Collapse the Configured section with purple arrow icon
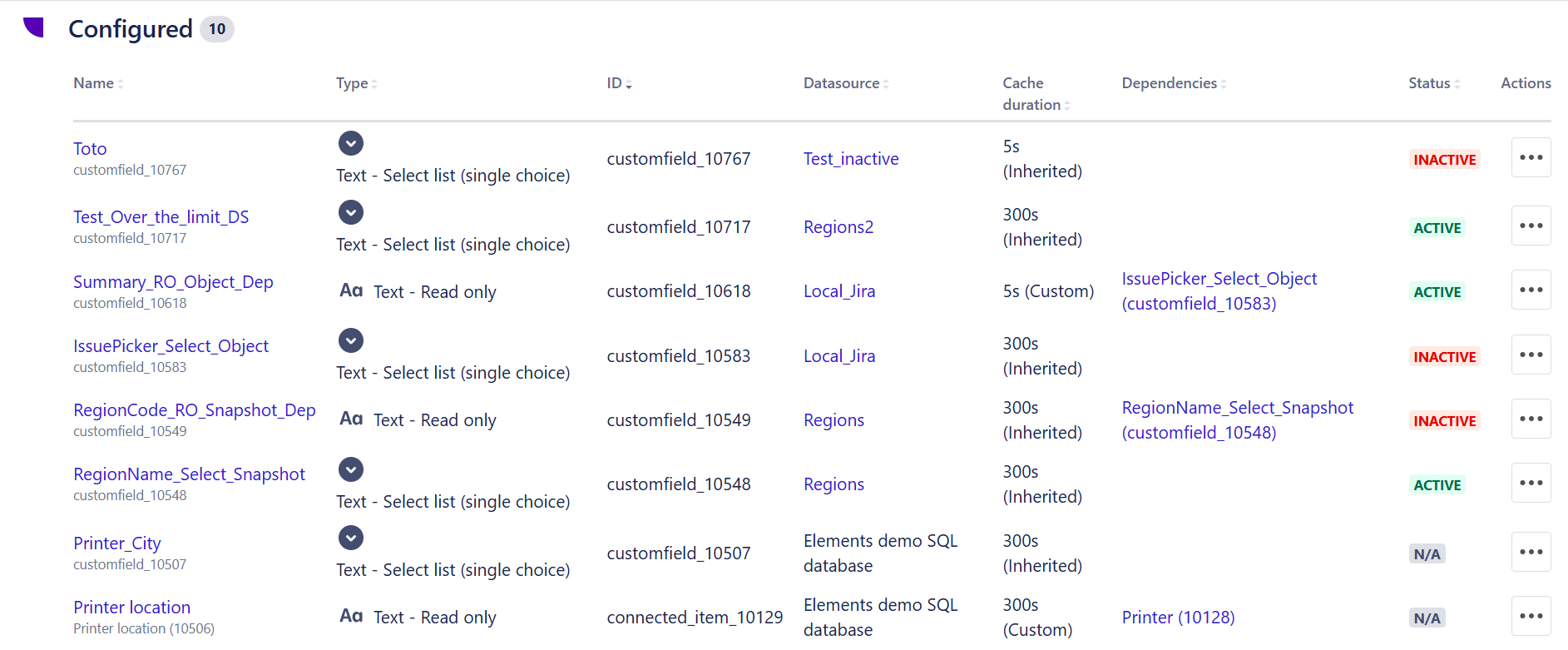The width and height of the screenshot is (1568, 650). pos(33,27)
